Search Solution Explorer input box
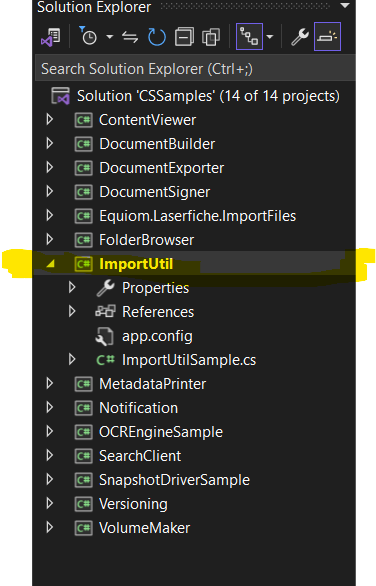The width and height of the screenshot is (376, 586). [x=195, y=68]
